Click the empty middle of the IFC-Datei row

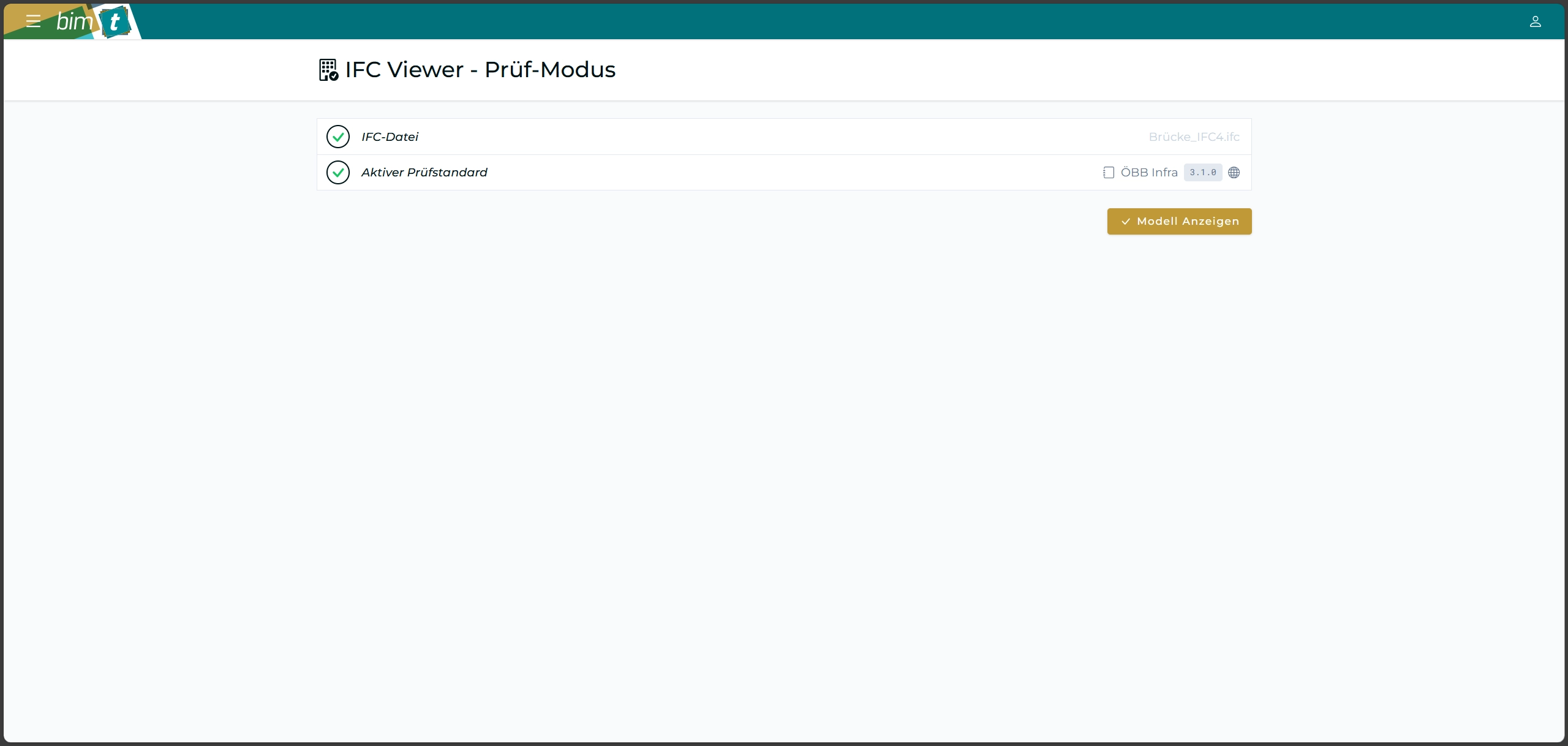tap(766, 137)
